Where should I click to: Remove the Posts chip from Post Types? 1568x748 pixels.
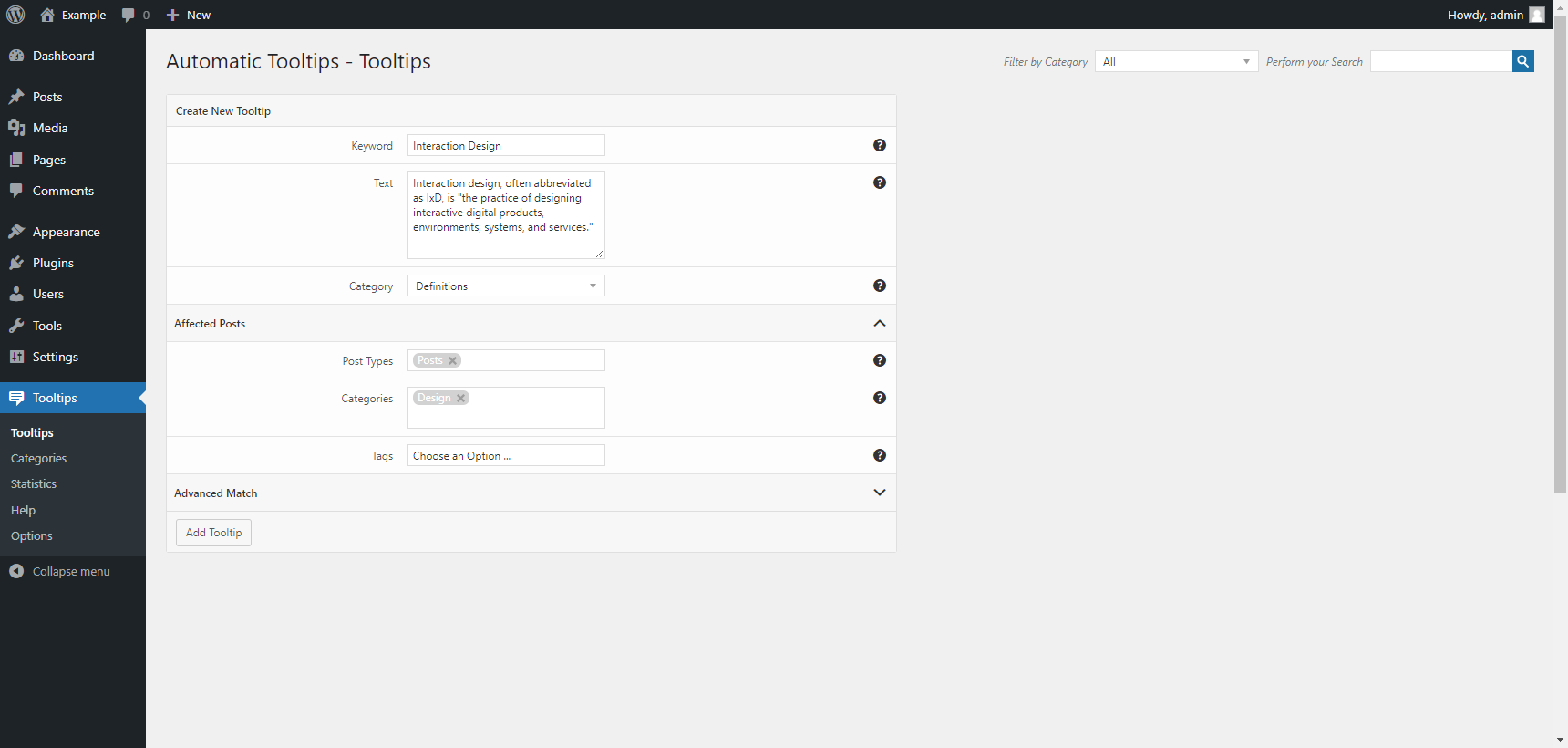point(452,360)
